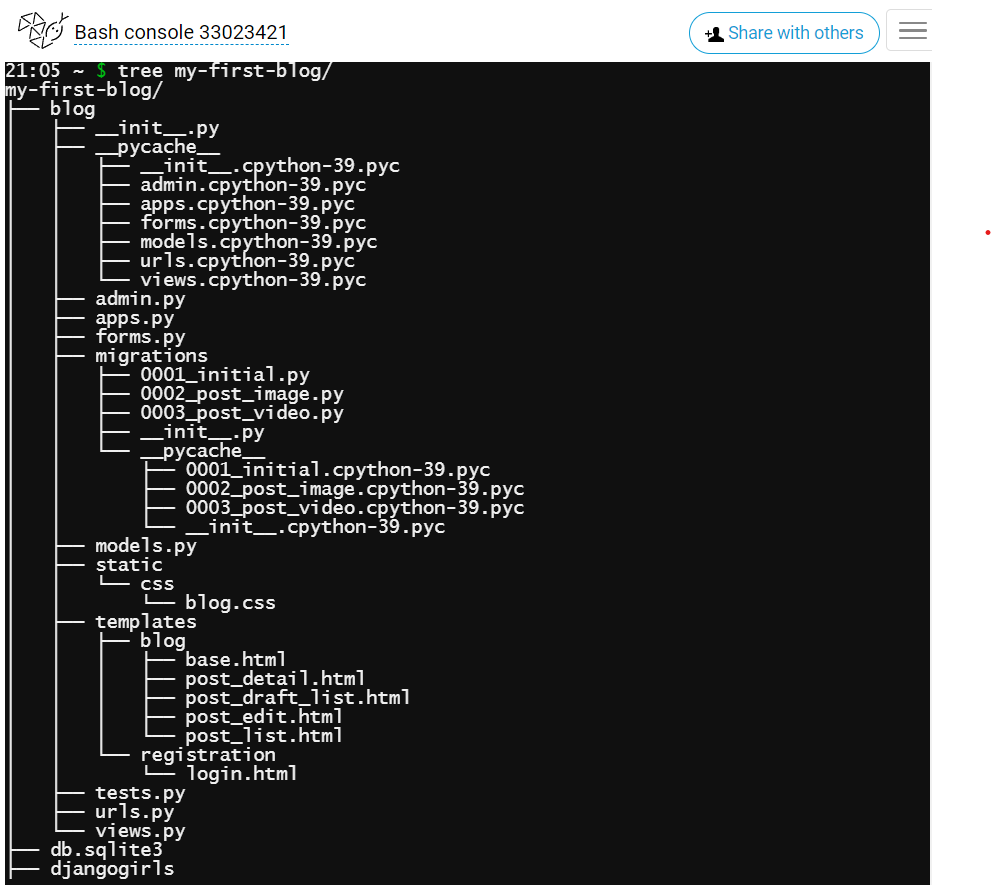Click the djangogirls directory line

[x=112, y=869]
